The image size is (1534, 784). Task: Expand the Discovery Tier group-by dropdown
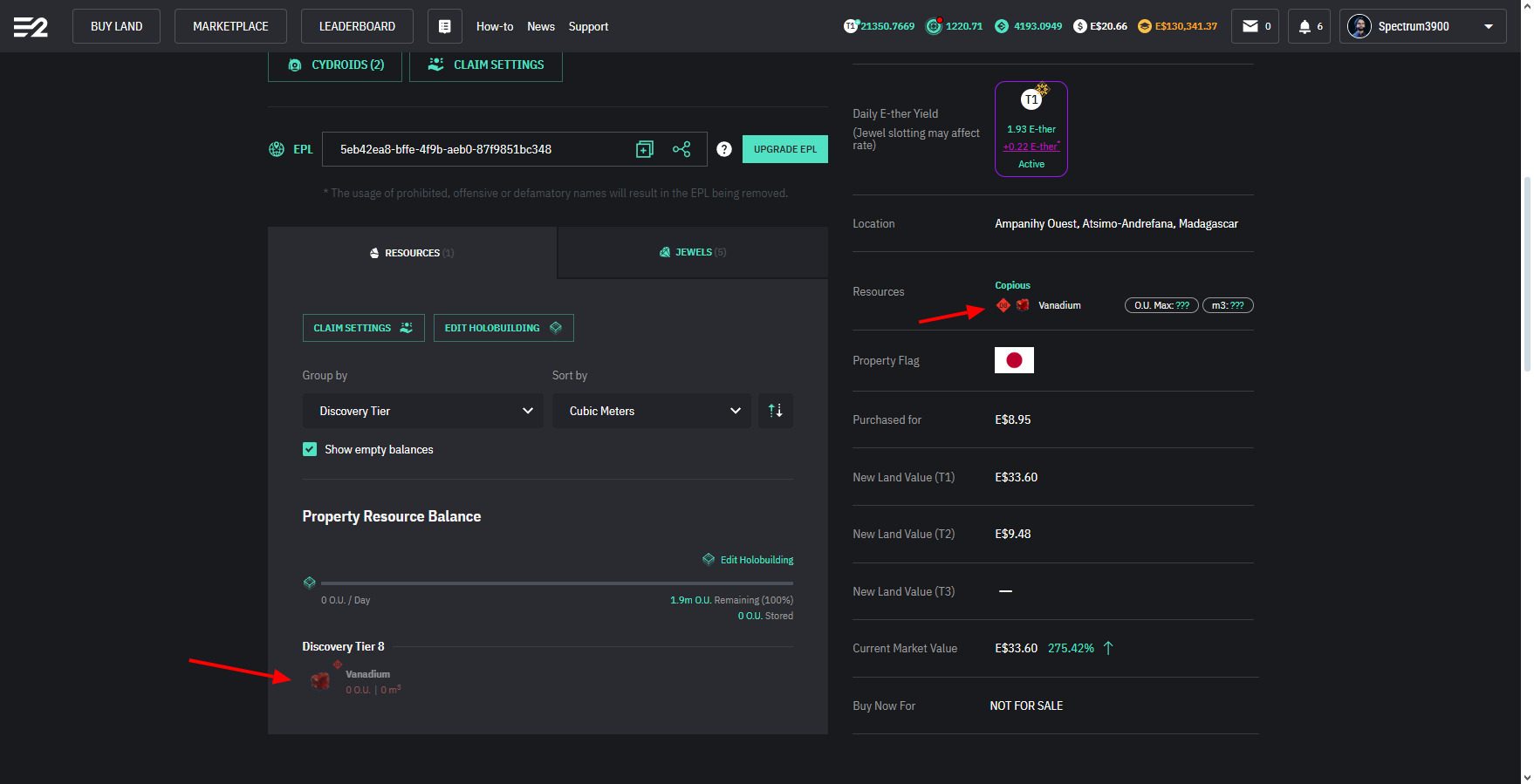click(422, 411)
